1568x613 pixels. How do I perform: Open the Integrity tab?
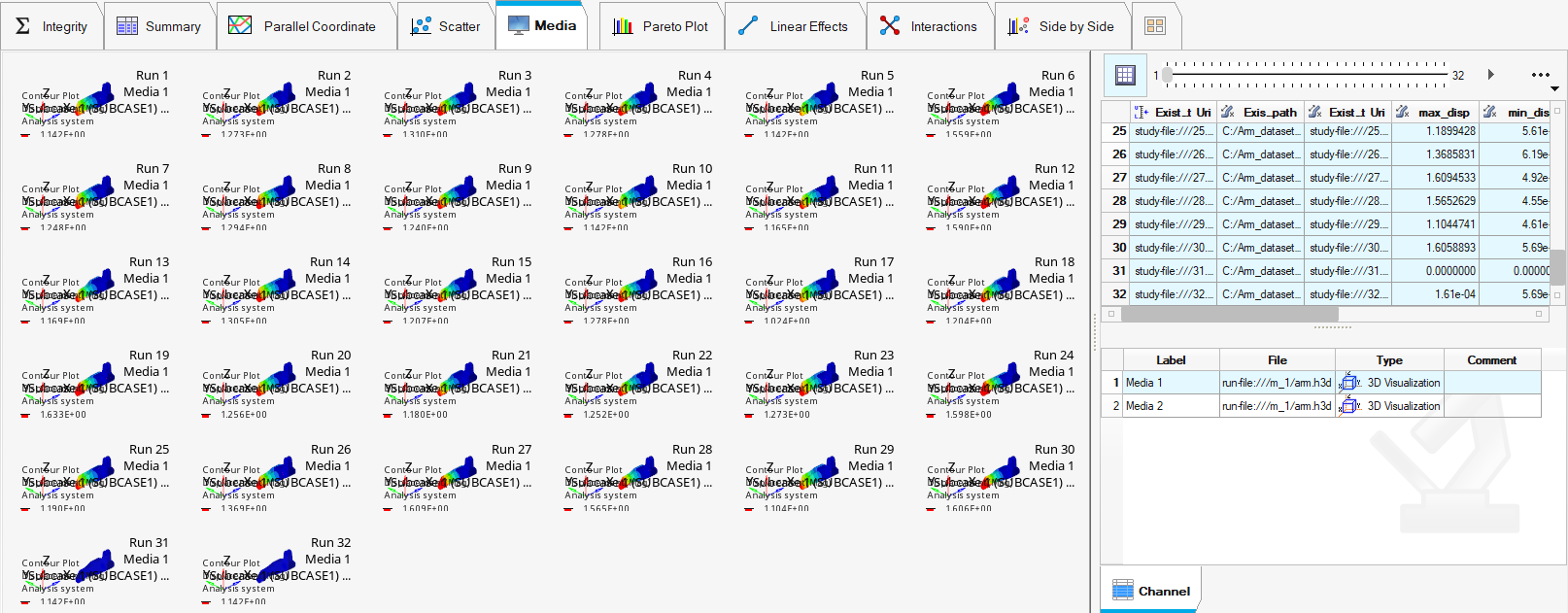tap(51, 26)
